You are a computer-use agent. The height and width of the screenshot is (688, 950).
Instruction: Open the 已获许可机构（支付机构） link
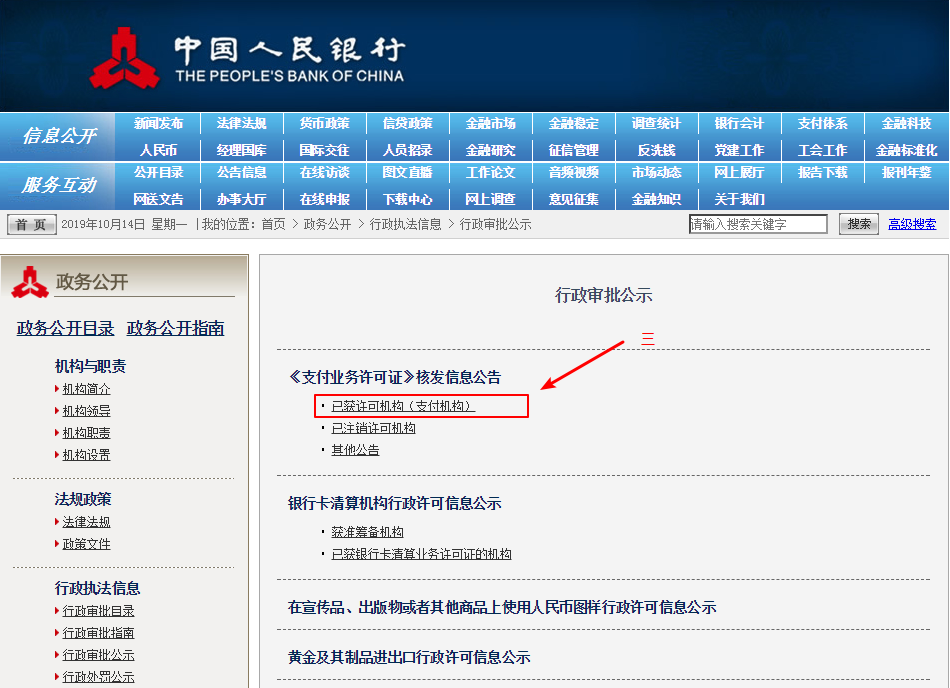(402, 406)
